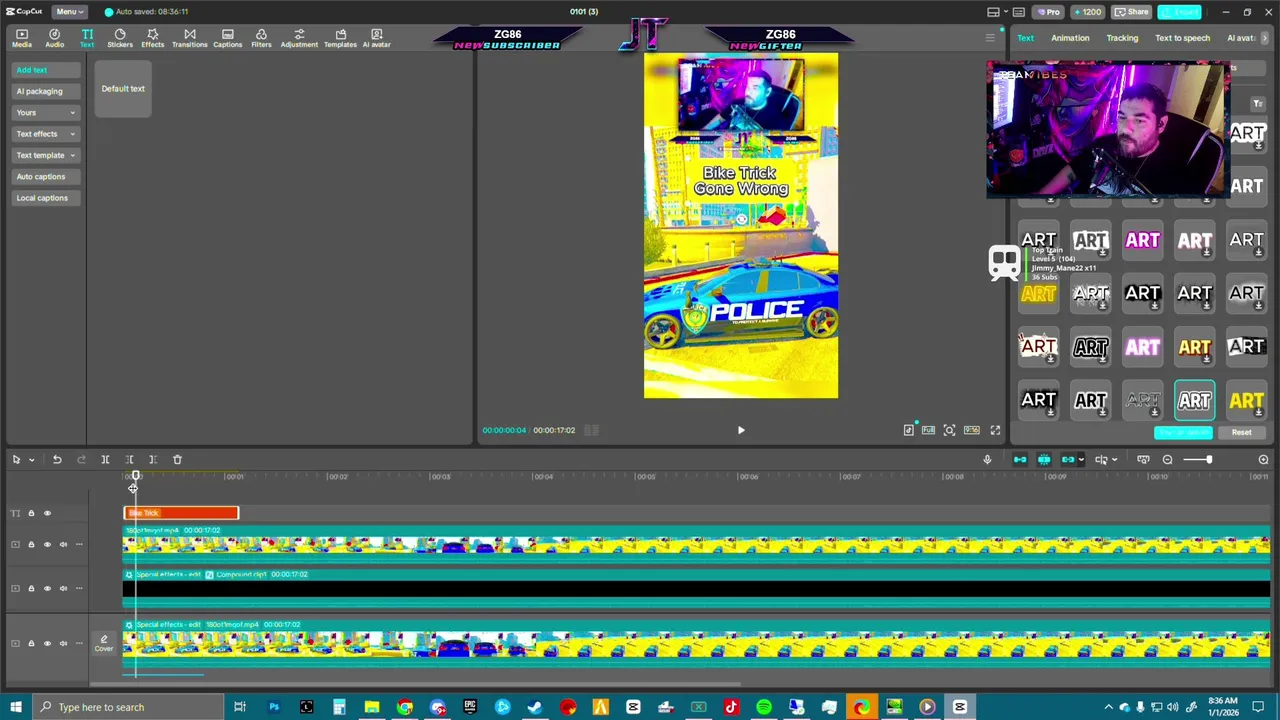Open the AI avatar panel
Viewport: 1280px width, 720px height.
click(376, 38)
